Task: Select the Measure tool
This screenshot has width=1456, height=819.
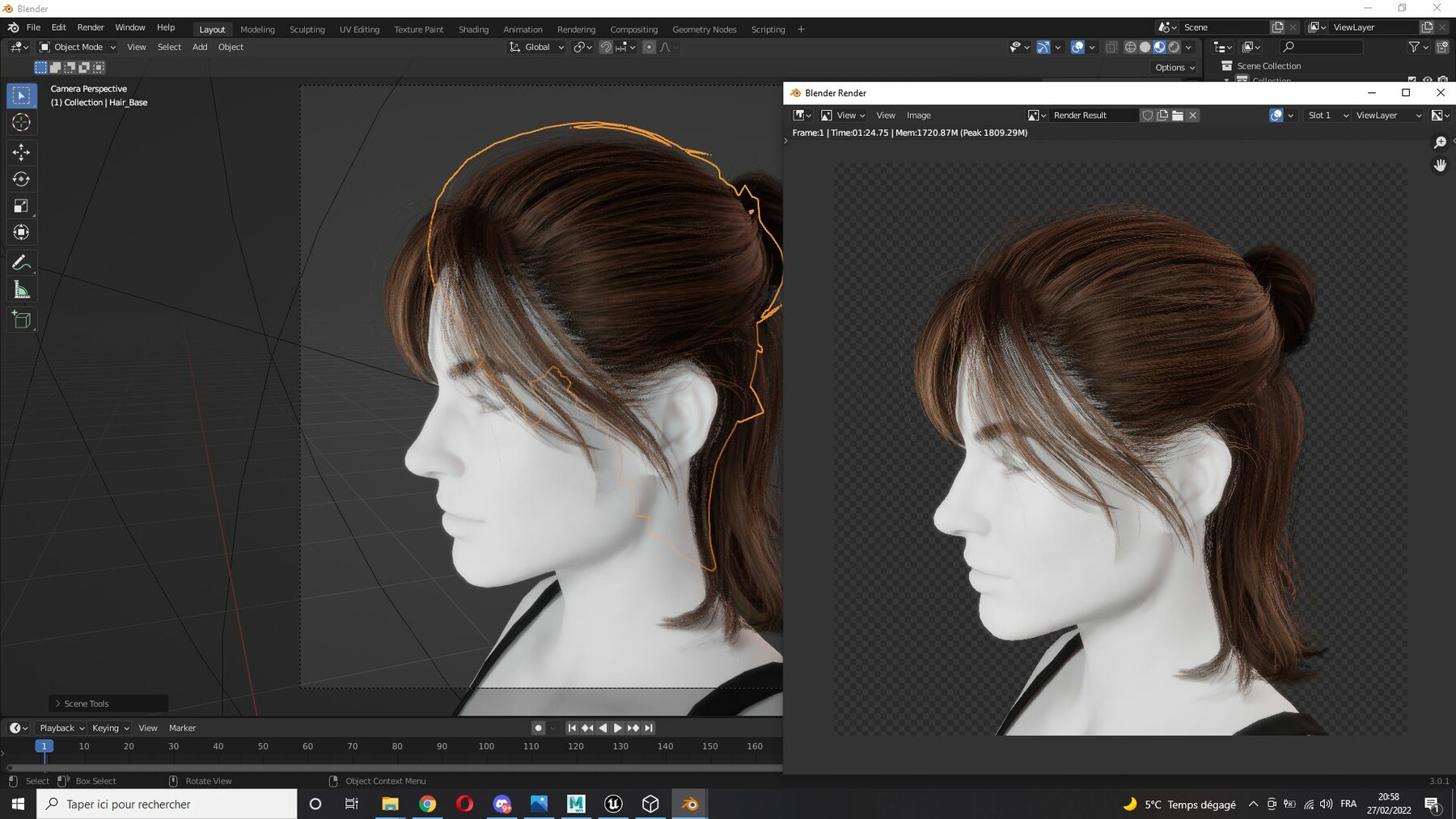Action: [22, 290]
